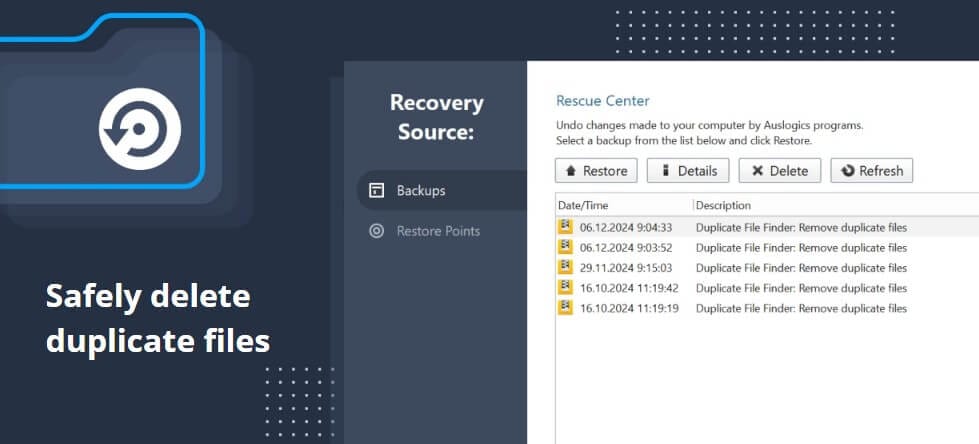This screenshot has width=979, height=444.
Task: Switch to Restore Points
Action: click(438, 231)
